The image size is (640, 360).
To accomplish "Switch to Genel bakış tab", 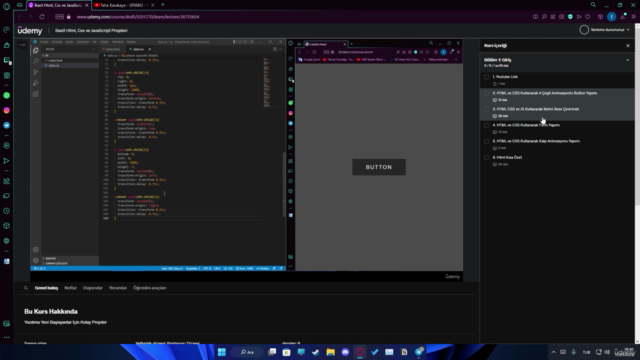I will pyautogui.click(x=46, y=288).
